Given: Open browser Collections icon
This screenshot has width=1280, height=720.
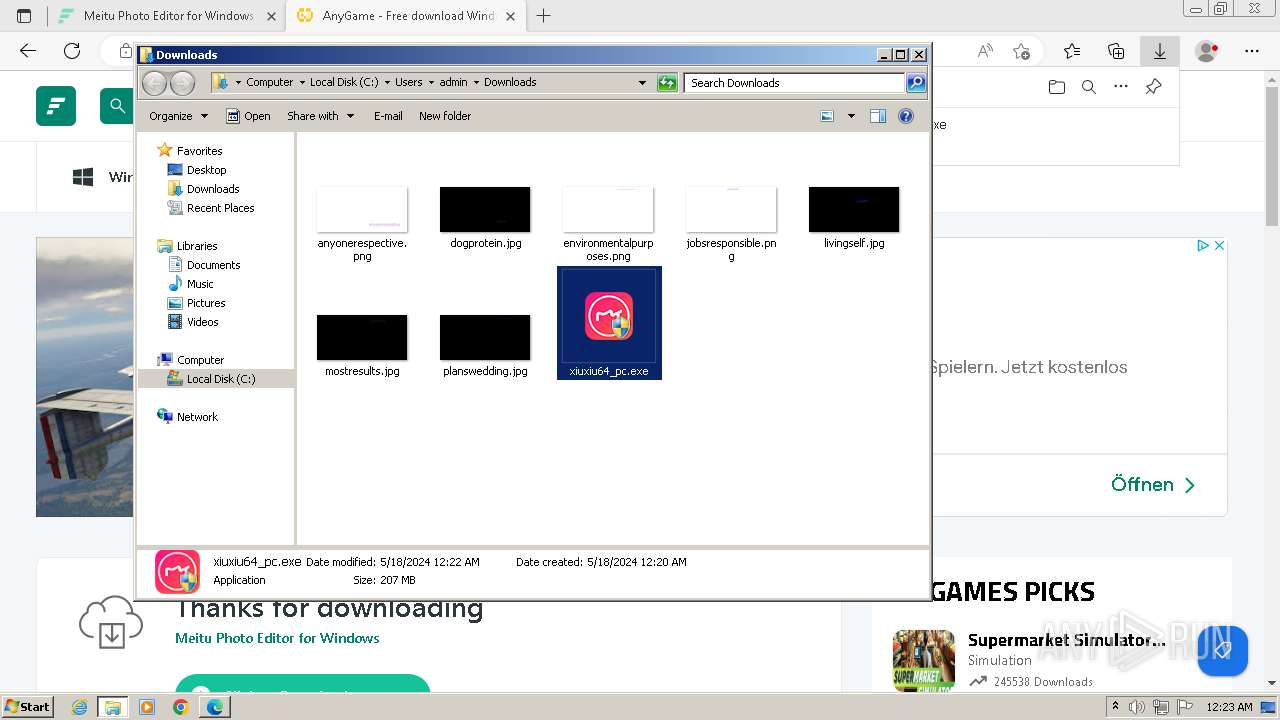Looking at the screenshot, I should point(1116,51).
